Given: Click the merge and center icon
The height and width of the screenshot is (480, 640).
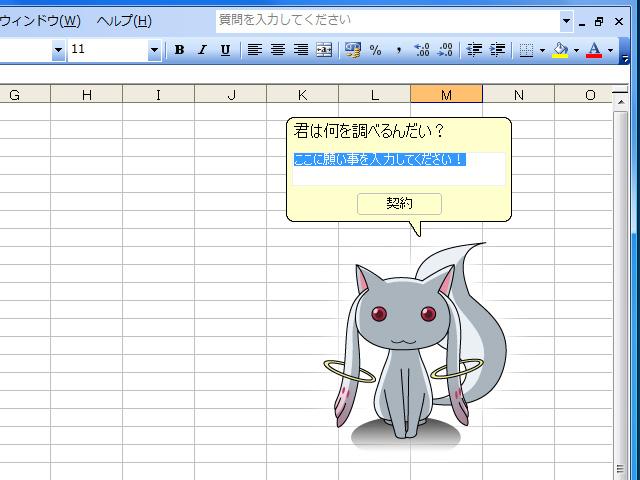Looking at the screenshot, I should pyautogui.click(x=324, y=50).
